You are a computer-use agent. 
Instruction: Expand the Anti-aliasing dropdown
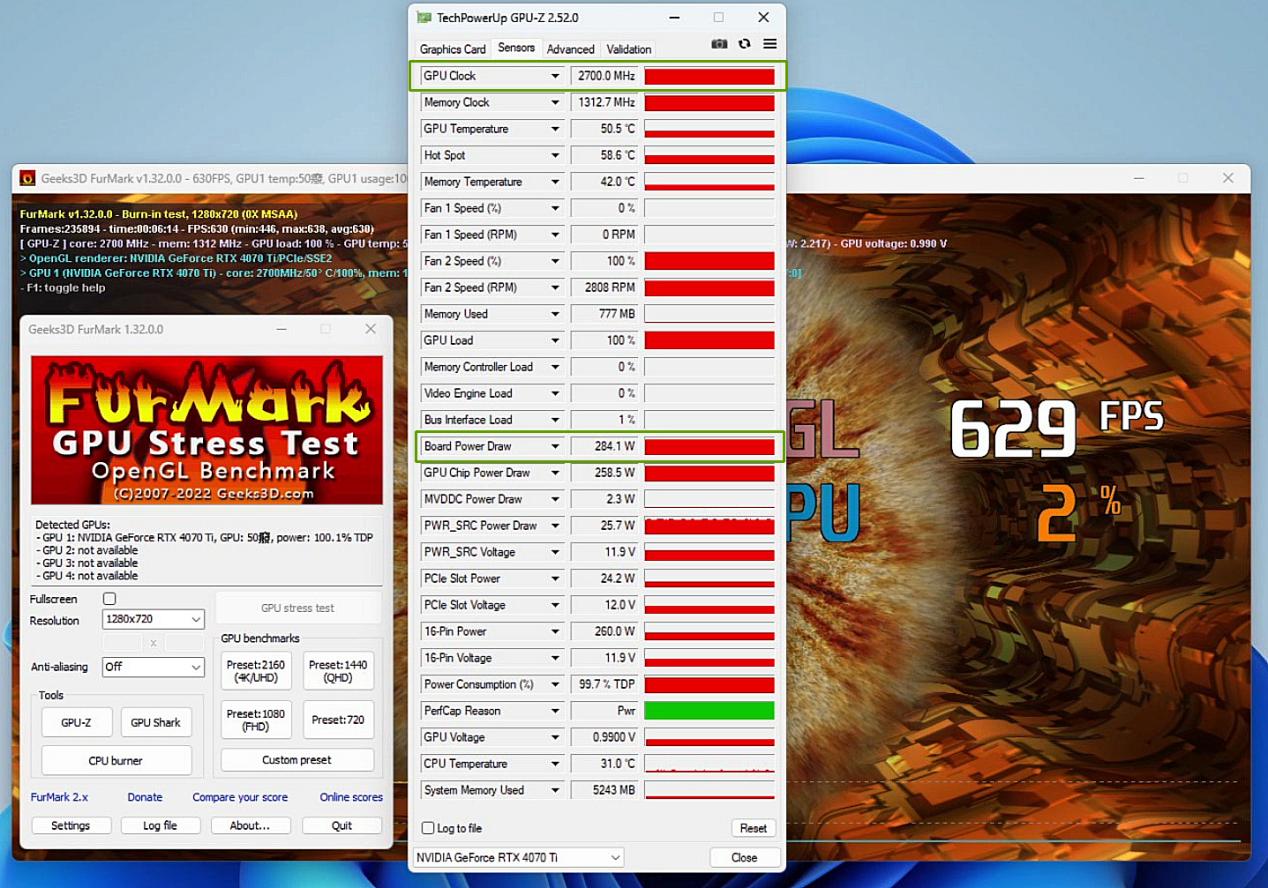click(x=153, y=667)
